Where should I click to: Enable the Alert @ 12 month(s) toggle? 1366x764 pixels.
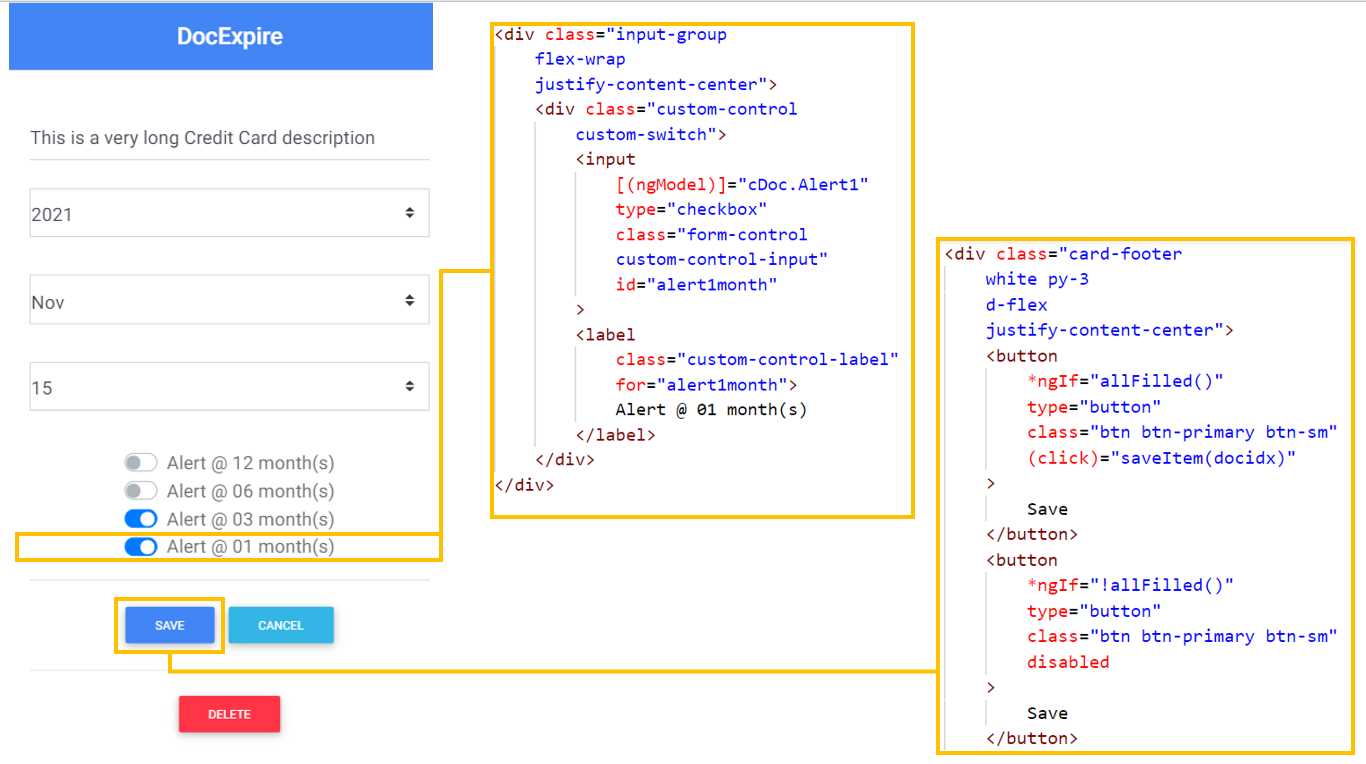[141, 462]
